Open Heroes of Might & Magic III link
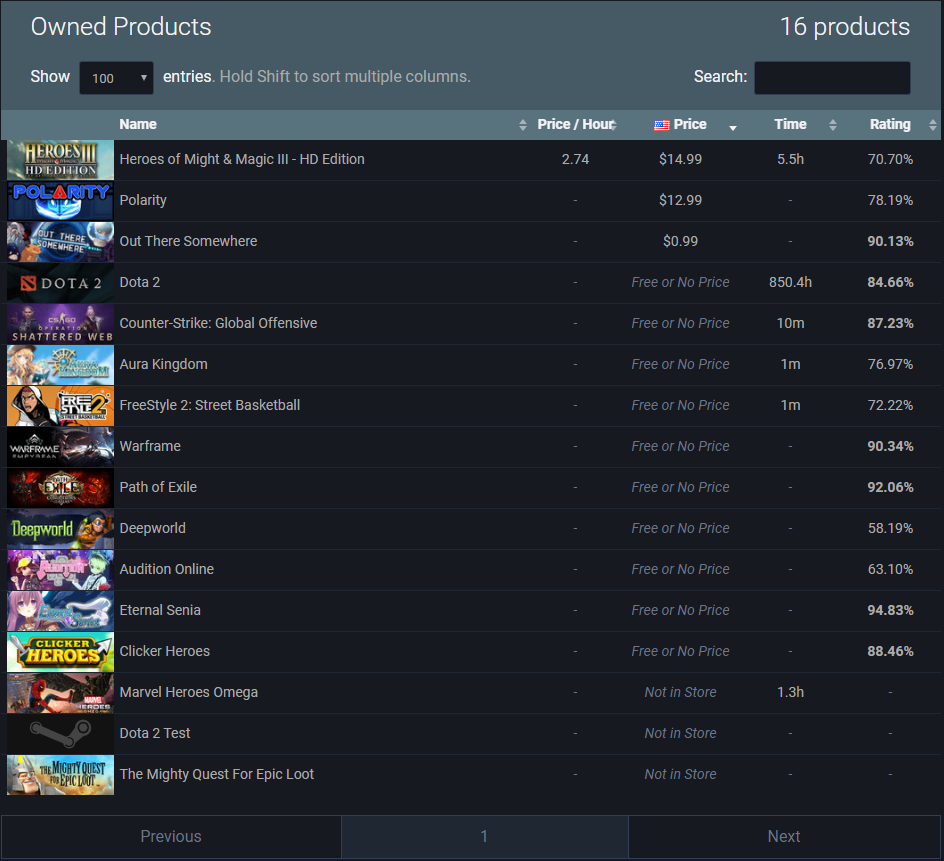The height and width of the screenshot is (861, 944). click(x=241, y=160)
